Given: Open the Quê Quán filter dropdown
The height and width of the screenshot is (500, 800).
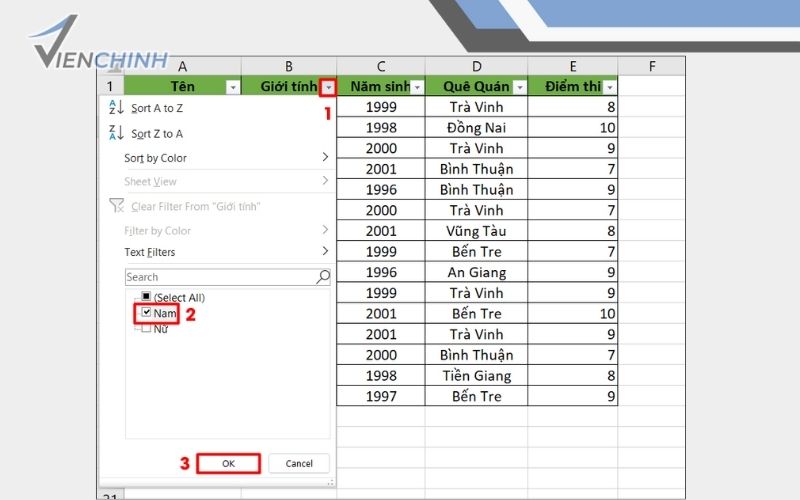Looking at the screenshot, I should [x=519, y=88].
